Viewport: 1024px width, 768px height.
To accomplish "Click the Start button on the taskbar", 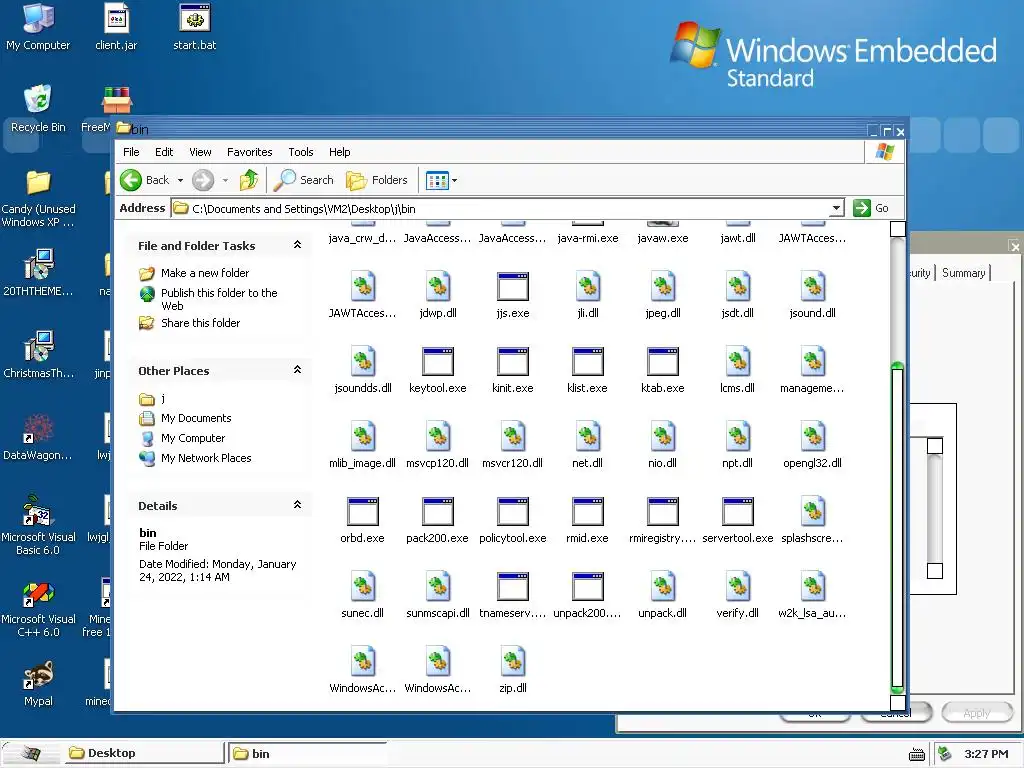I will 31,753.
